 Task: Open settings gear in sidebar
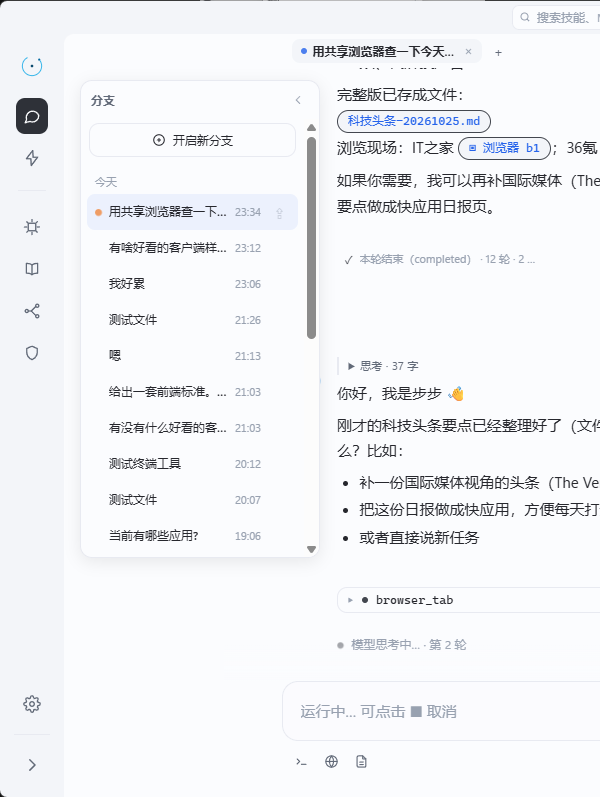pos(32,704)
